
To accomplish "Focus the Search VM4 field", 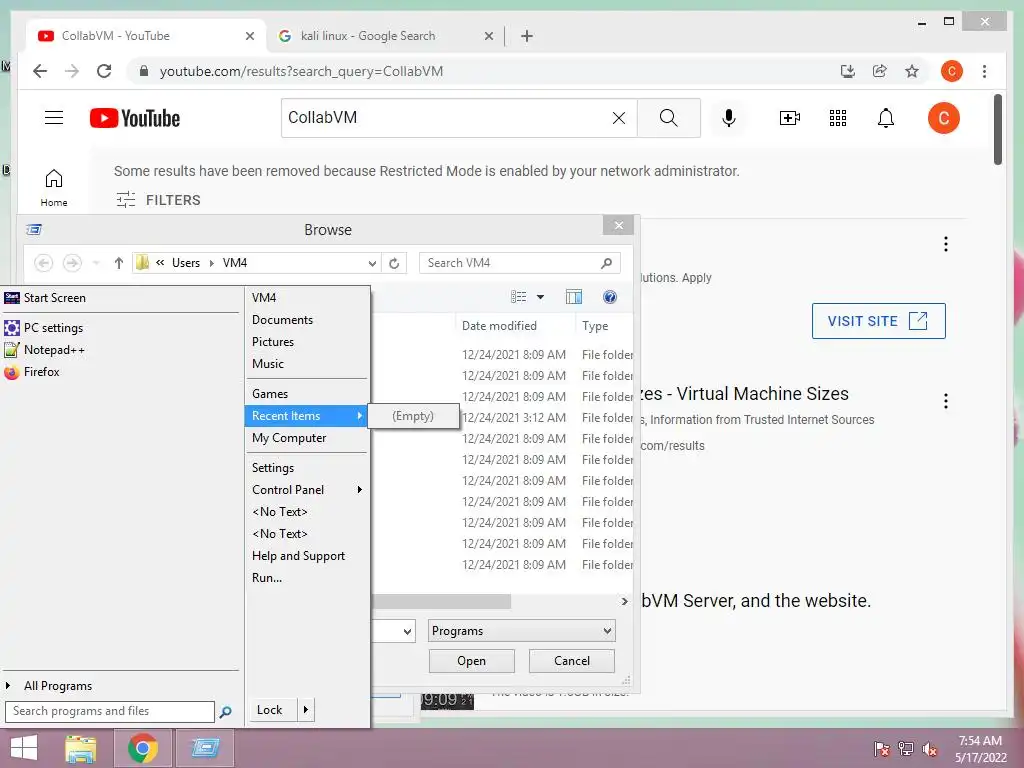I will point(519,263).
